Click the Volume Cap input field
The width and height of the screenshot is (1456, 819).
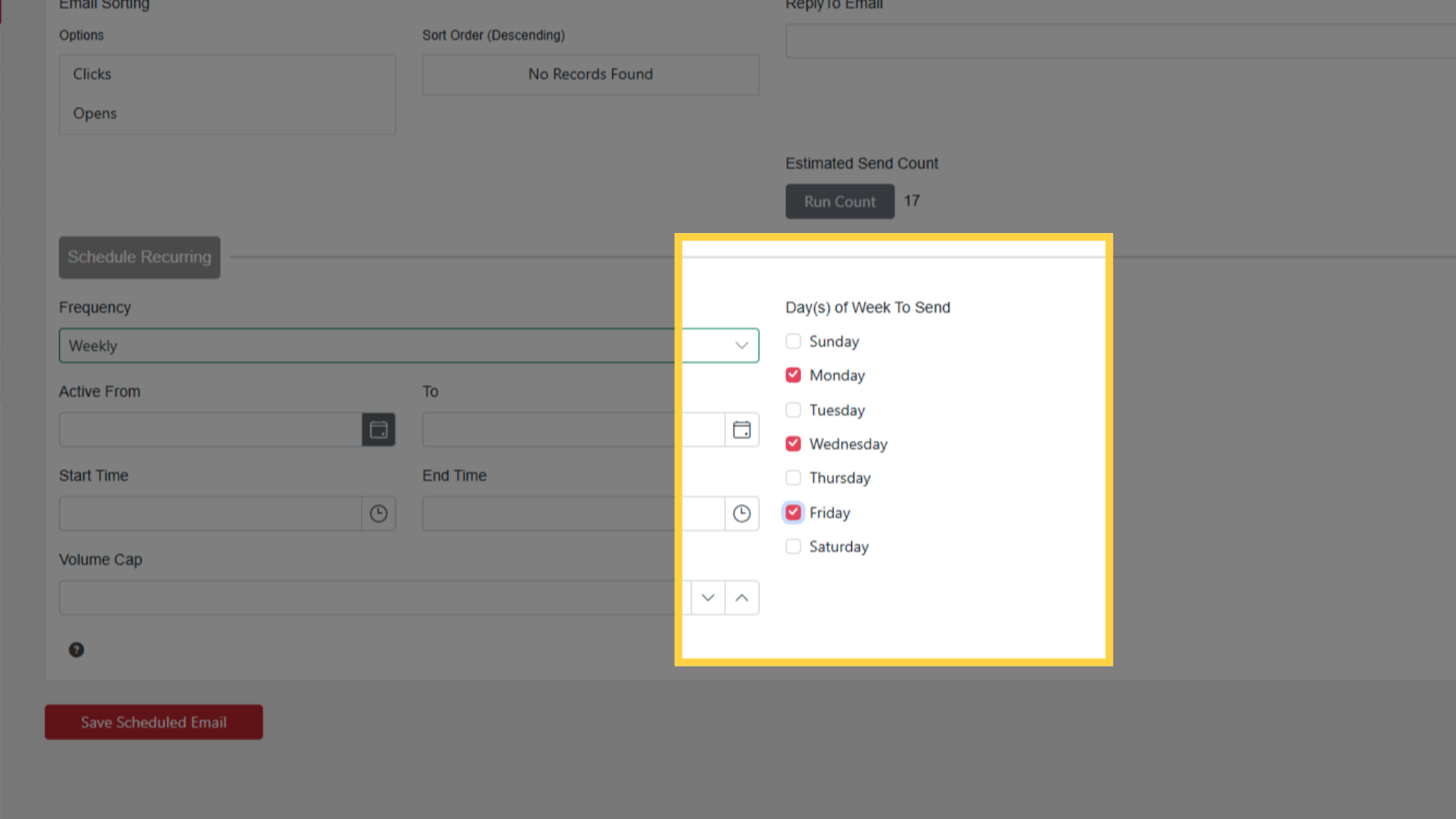(x=375, y=598)
